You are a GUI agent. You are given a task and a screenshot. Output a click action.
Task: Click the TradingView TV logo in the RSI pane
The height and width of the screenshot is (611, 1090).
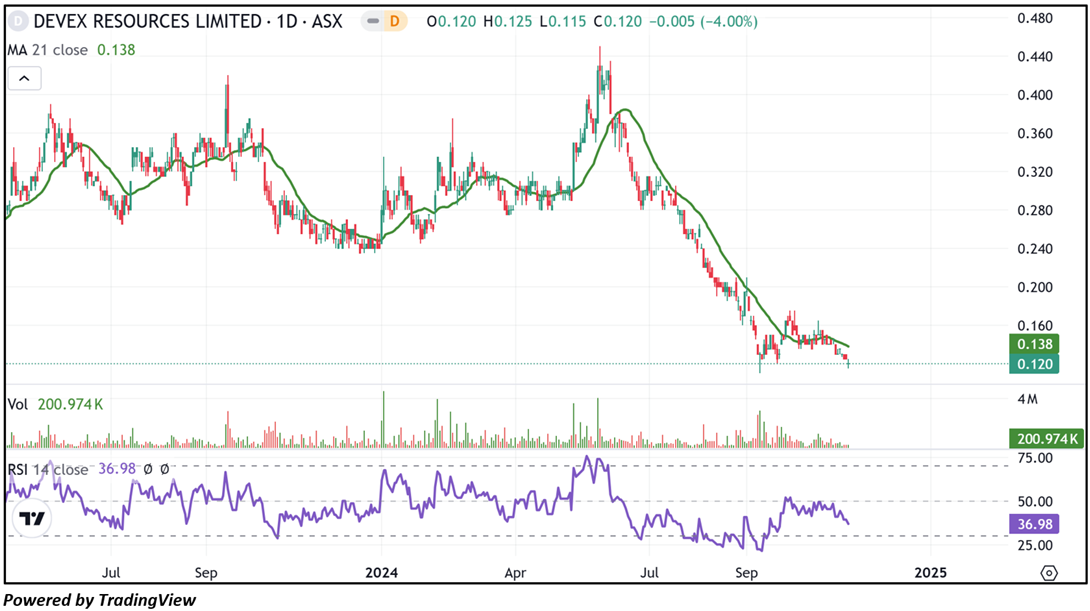point(31,519)
